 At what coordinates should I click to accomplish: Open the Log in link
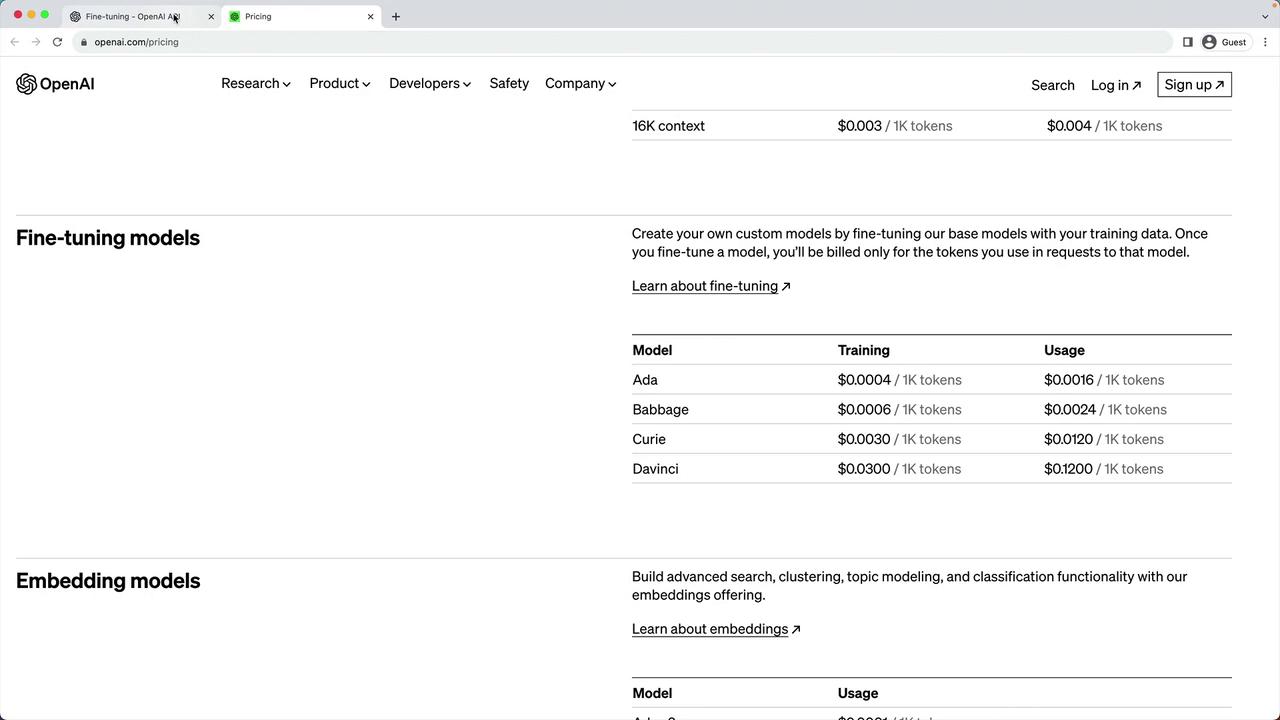pyautogui.click(x=1115, y=85)
